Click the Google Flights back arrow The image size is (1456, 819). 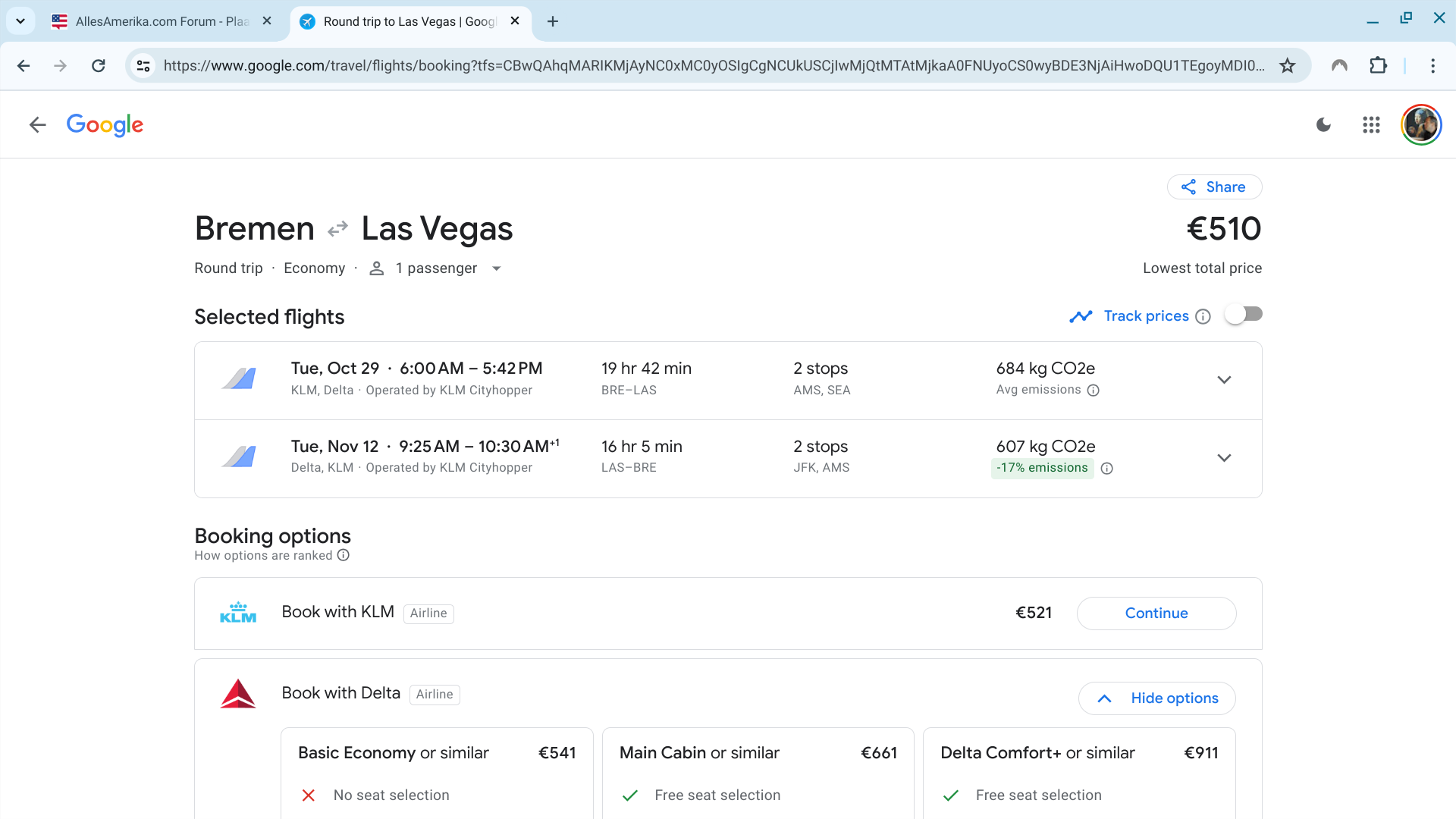[37, 125]
